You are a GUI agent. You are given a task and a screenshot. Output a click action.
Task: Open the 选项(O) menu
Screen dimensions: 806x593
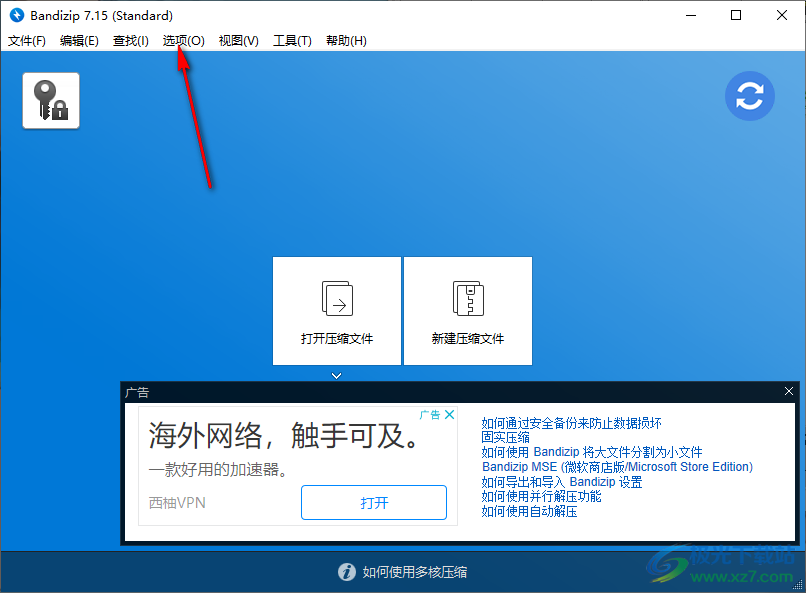pos(184,41)
